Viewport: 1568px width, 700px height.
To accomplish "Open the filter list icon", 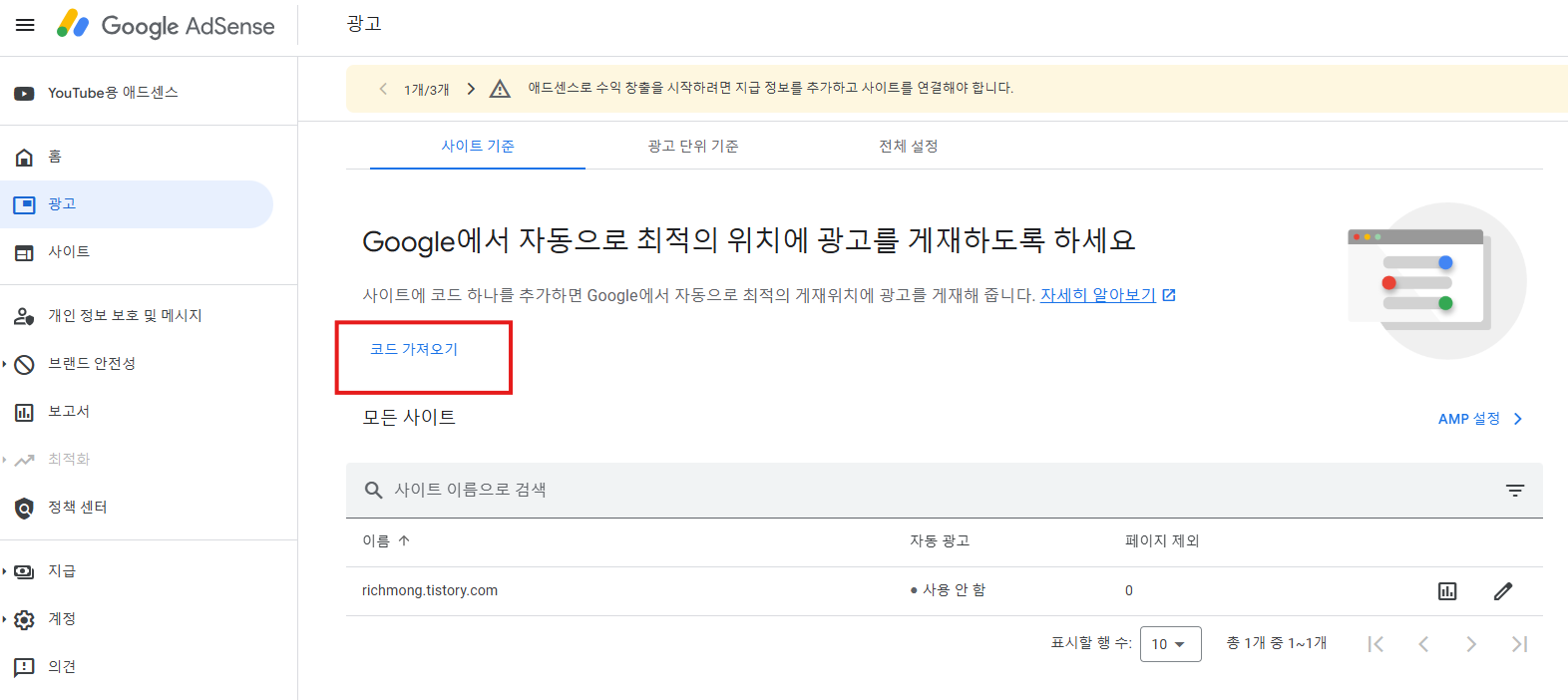I will click(x=1515, y=491).
